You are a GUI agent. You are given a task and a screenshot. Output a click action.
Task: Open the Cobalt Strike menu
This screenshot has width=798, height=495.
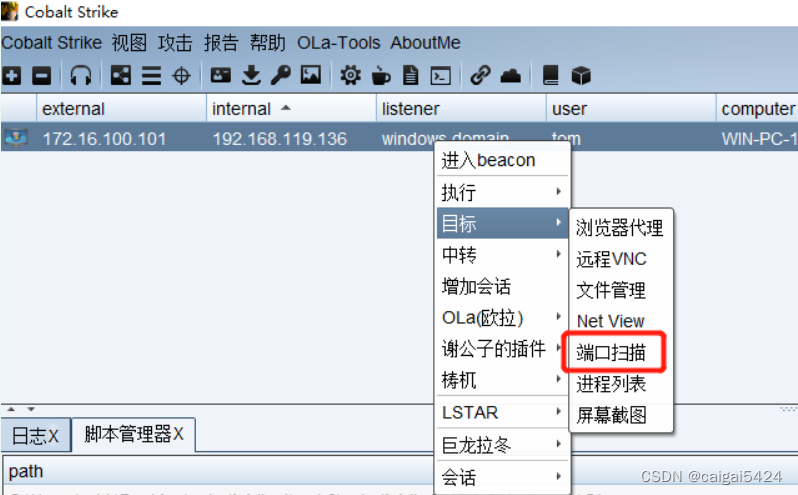(x=51, y=43)
